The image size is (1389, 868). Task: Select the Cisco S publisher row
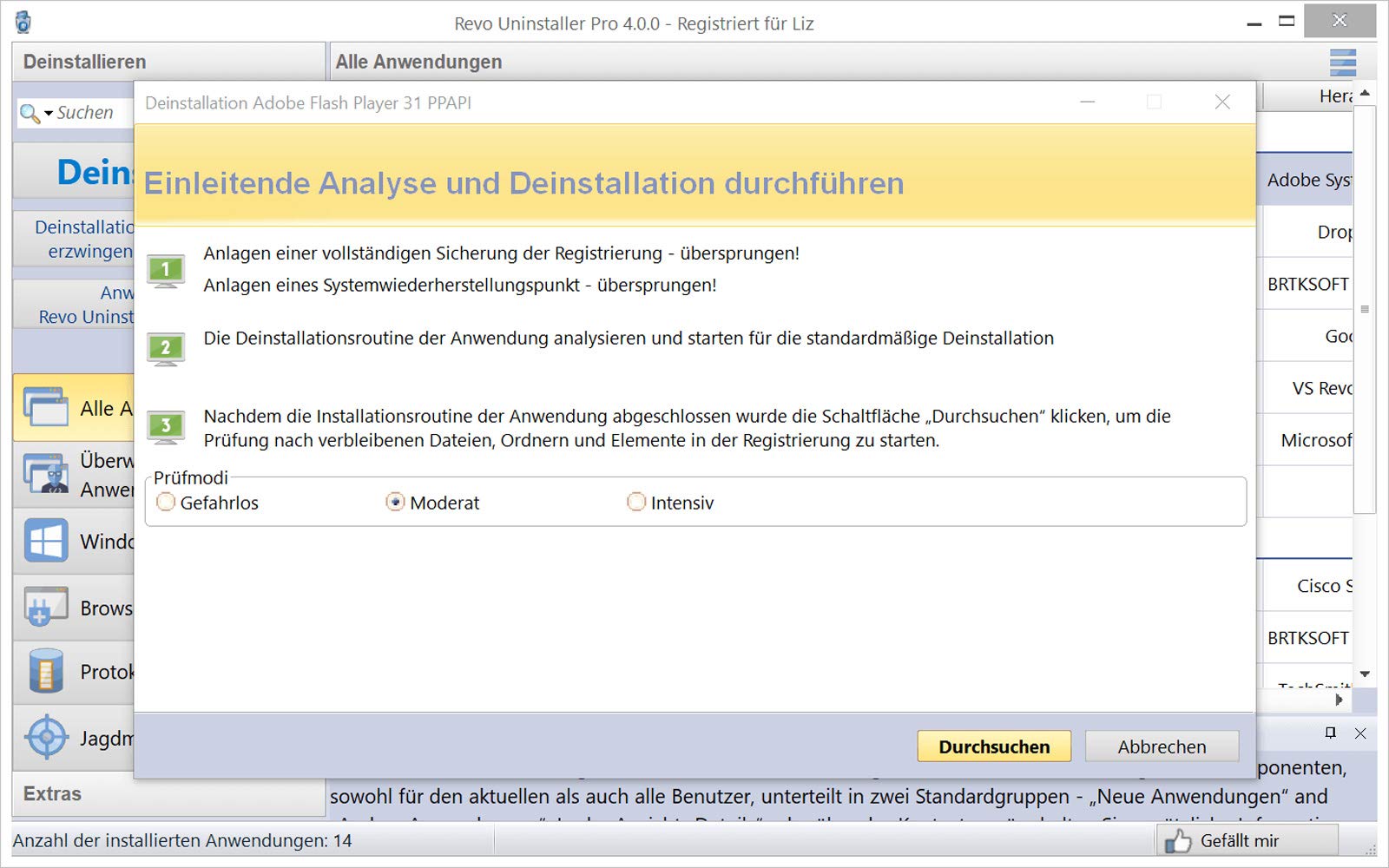[x=1305, y=586]
